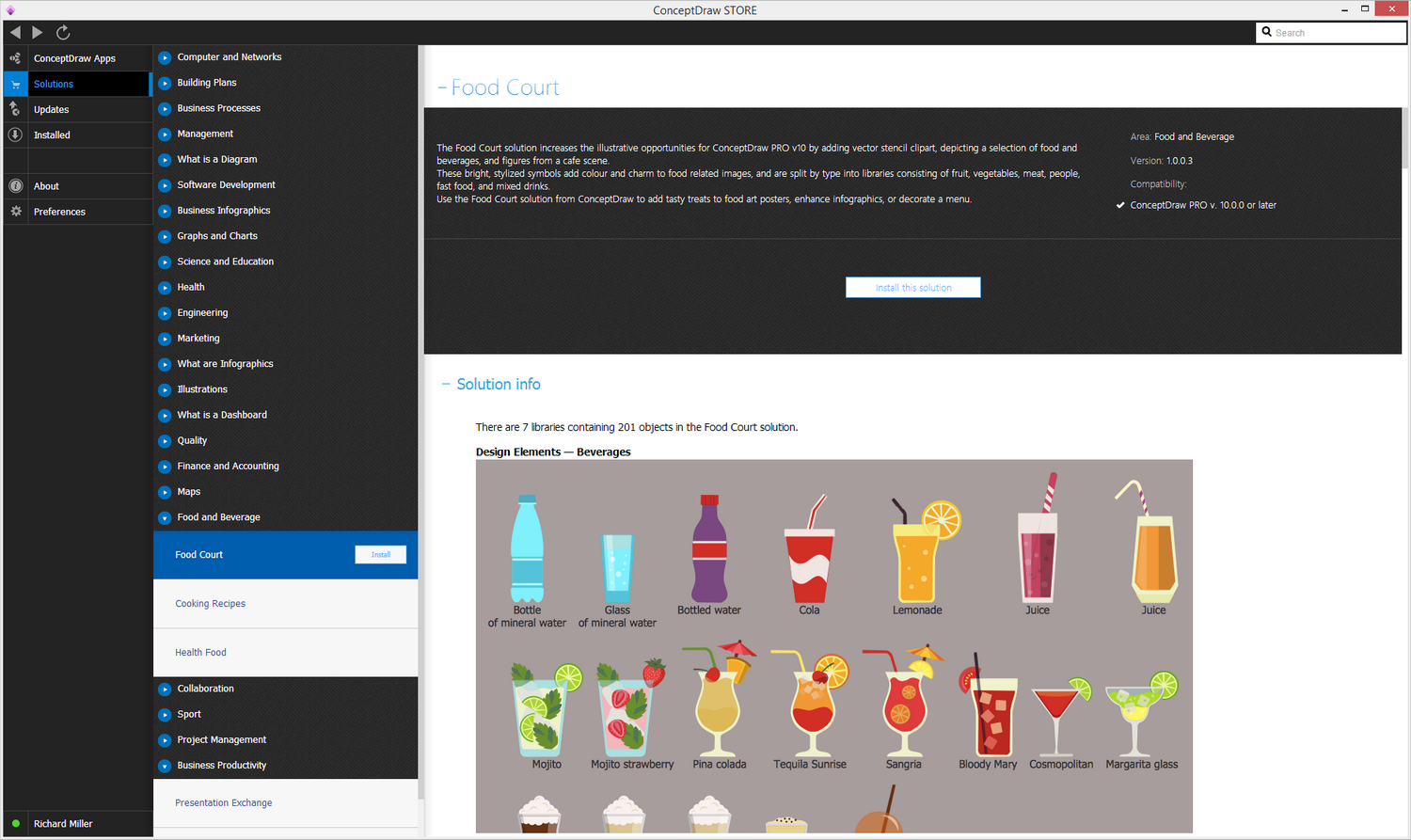Go back using the back arrow

[16, 32]
